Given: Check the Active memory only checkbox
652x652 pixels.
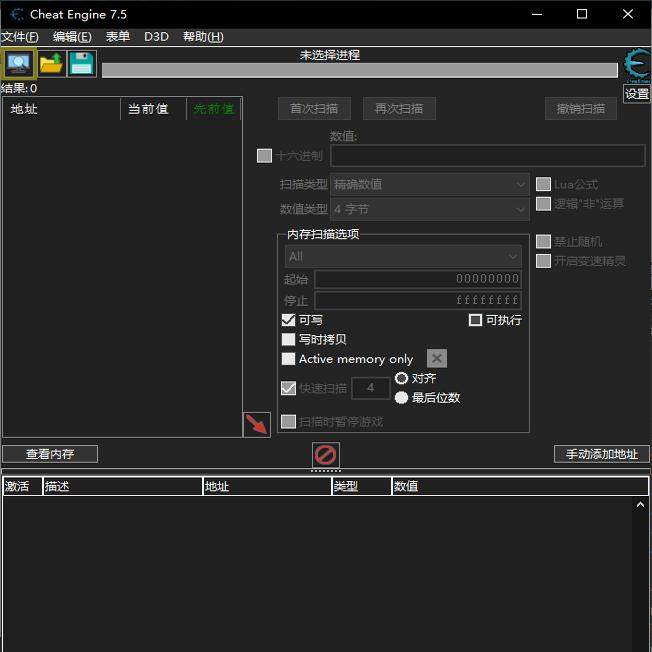Looking at the screenshot, I should pyautogui.click(x=289, y=359).
